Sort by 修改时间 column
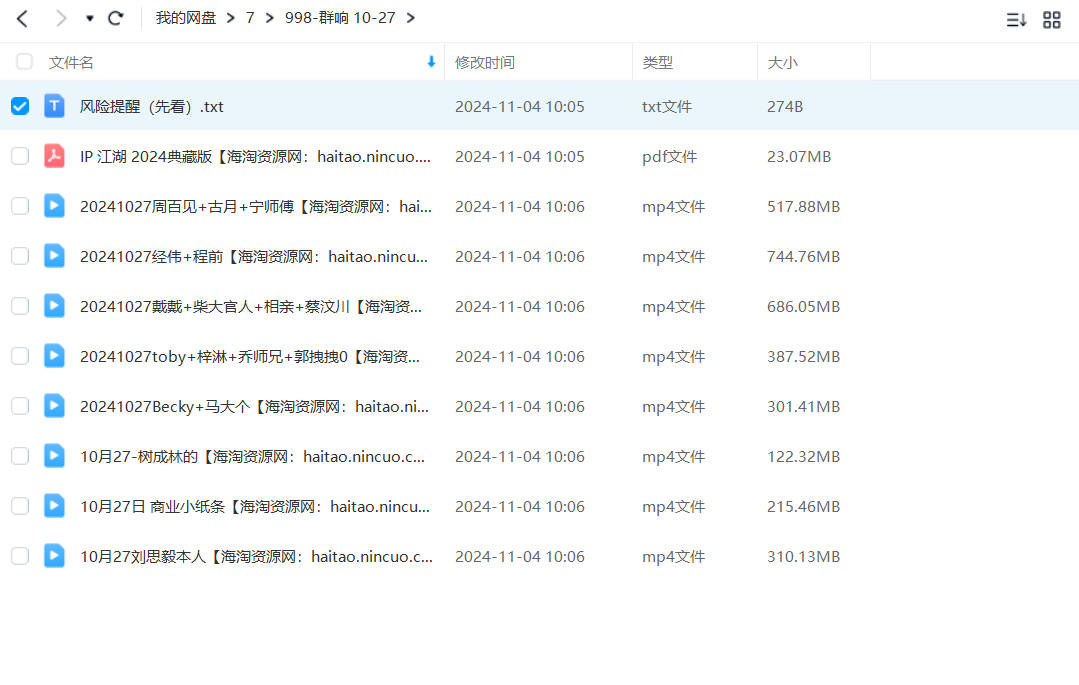This screenshot has width=1079, height=685. point(484,63)
